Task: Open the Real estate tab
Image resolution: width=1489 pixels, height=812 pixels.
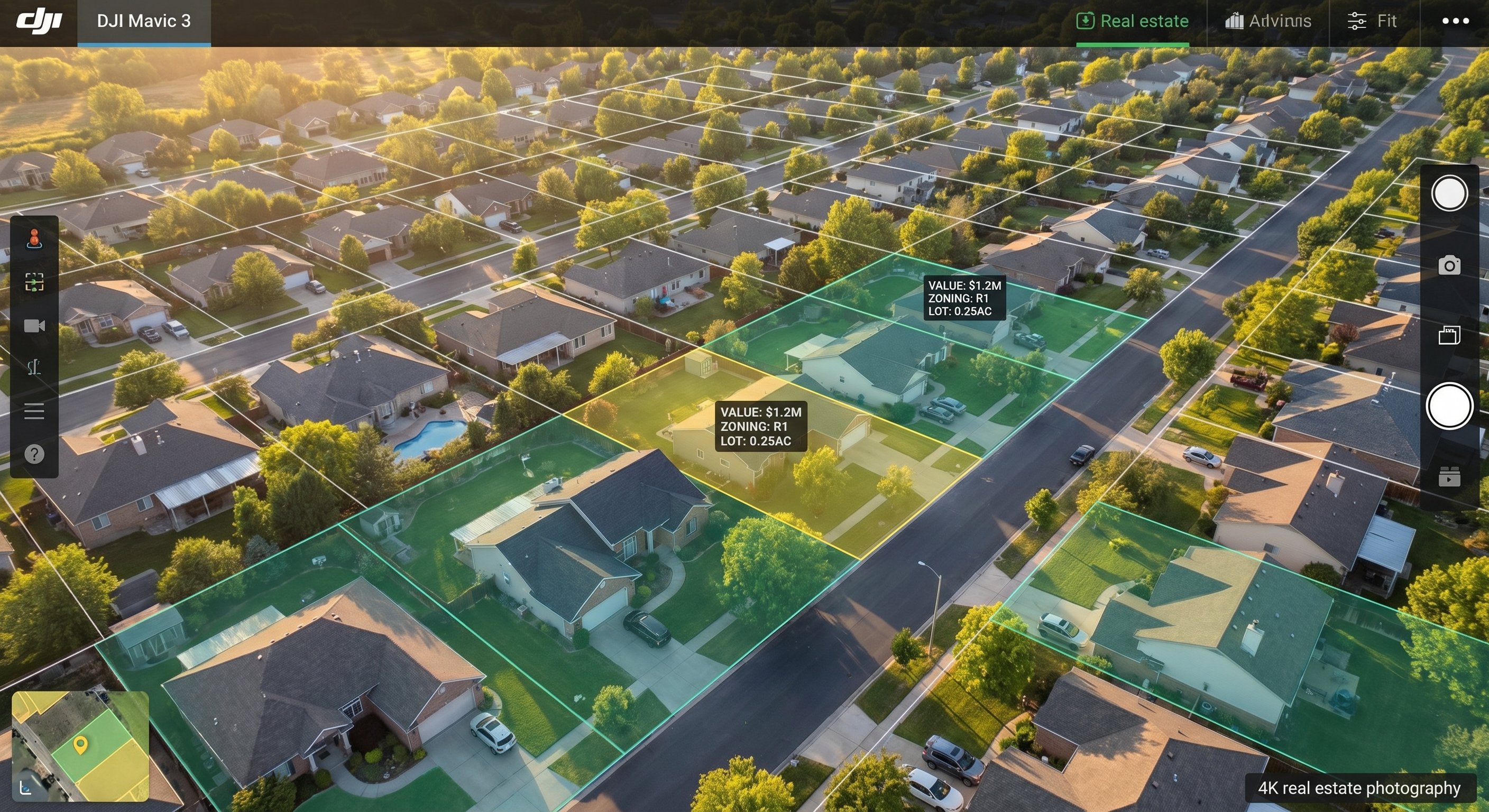Action: [x=1133, y=21]
